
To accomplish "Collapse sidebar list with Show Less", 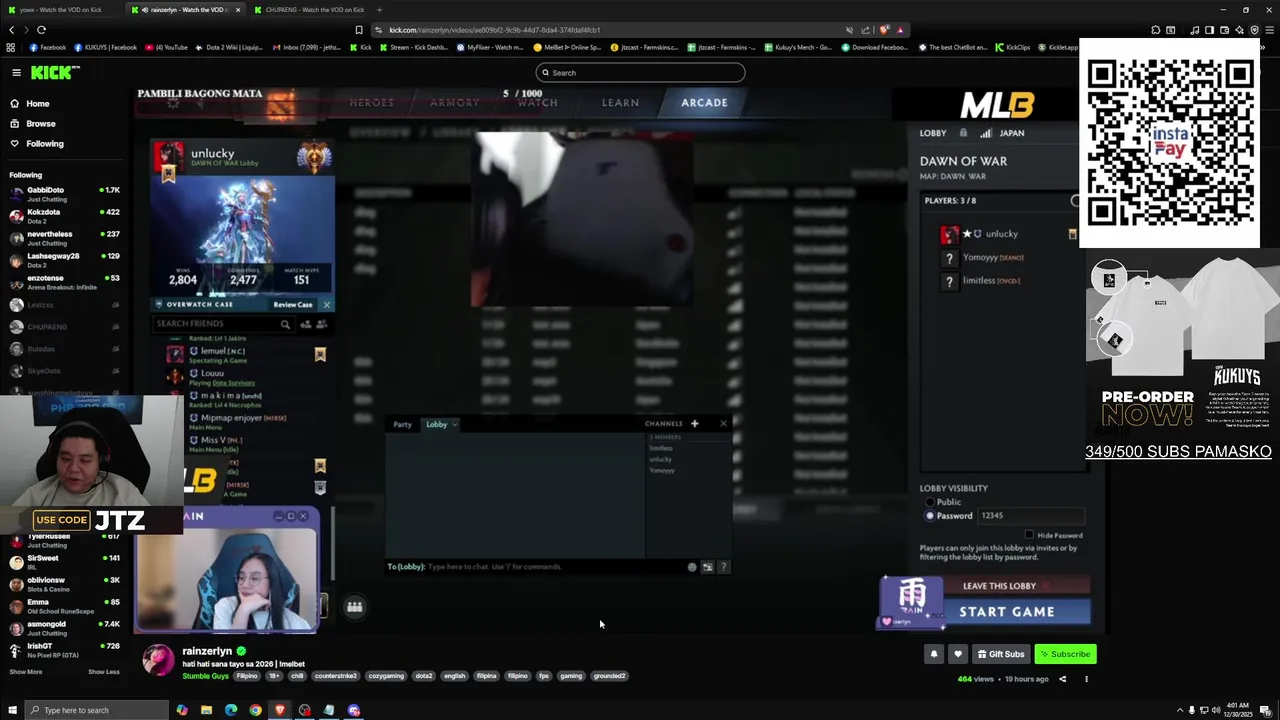I will click(103, 672).
